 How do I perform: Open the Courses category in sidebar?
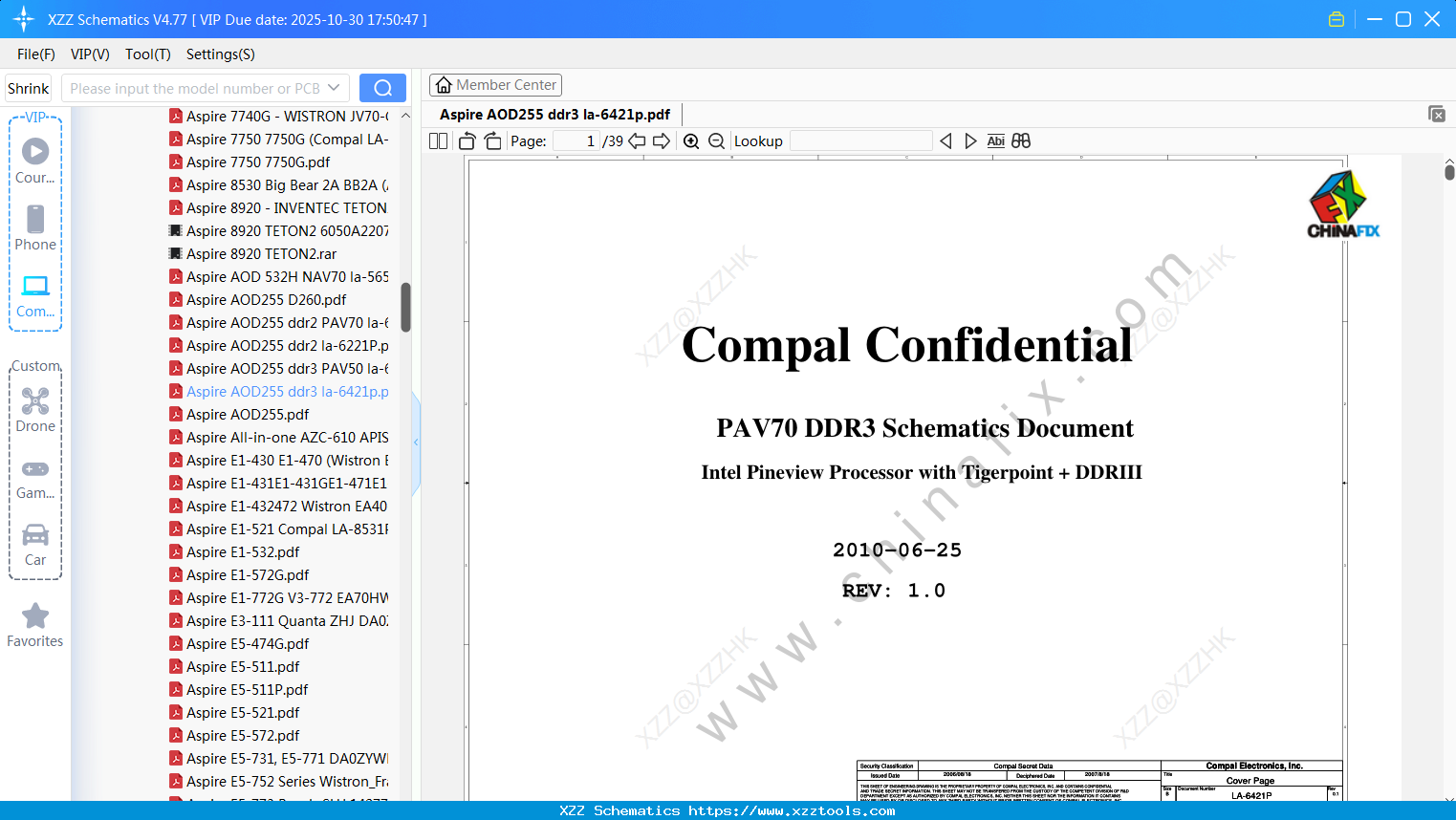pyautogui.click(x=35, y=161)
